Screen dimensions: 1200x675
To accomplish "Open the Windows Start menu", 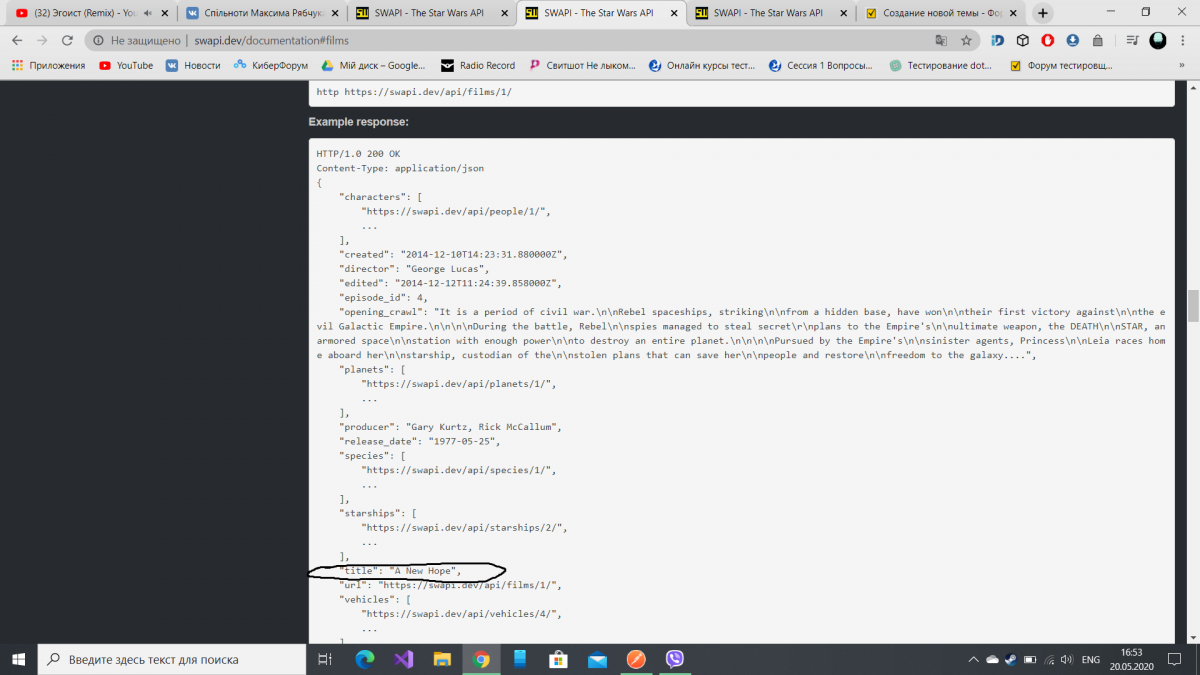I will (x=19, y=659).
